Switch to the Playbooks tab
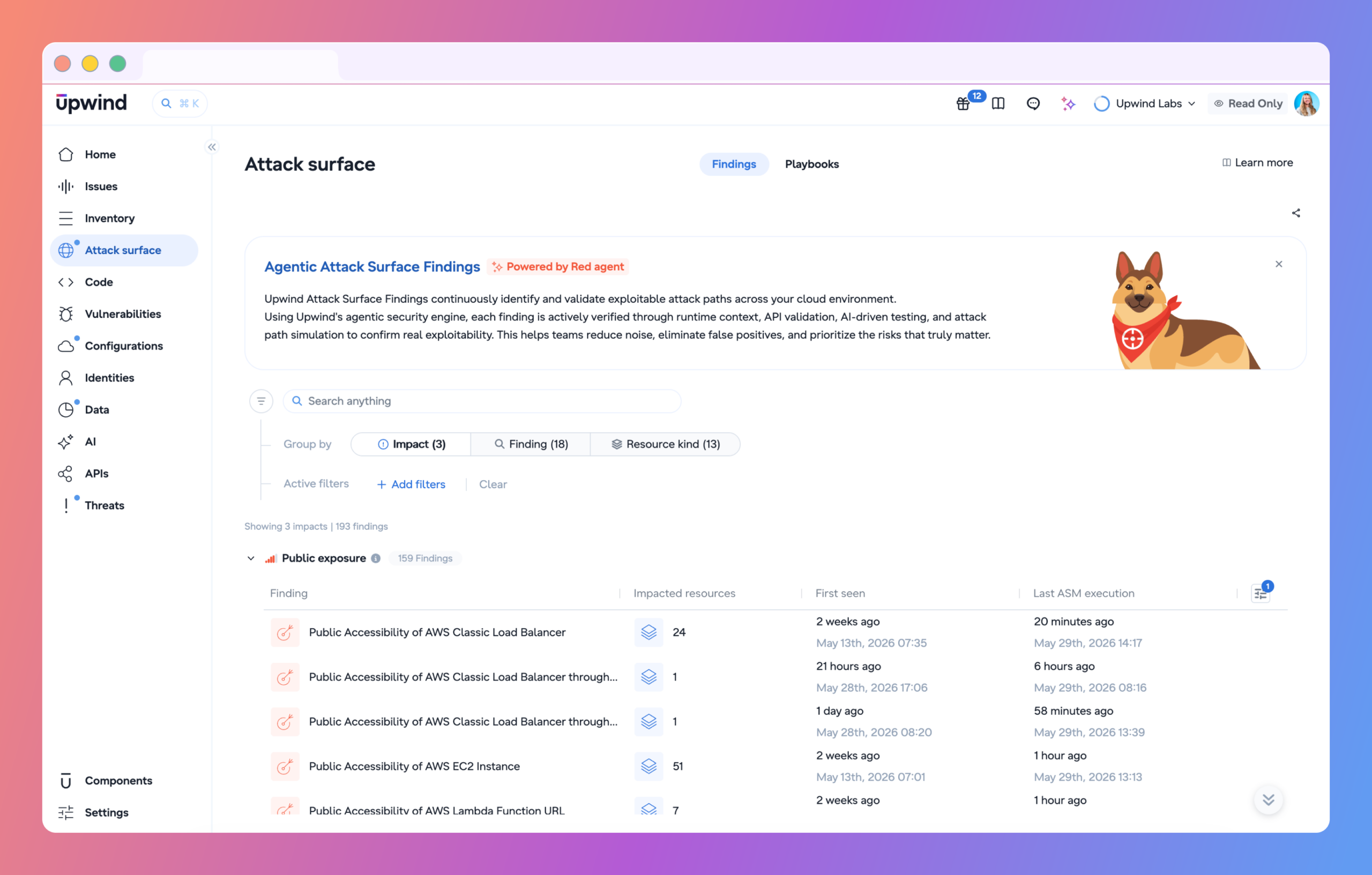The image size is (1372, 875). coord(812,164)
